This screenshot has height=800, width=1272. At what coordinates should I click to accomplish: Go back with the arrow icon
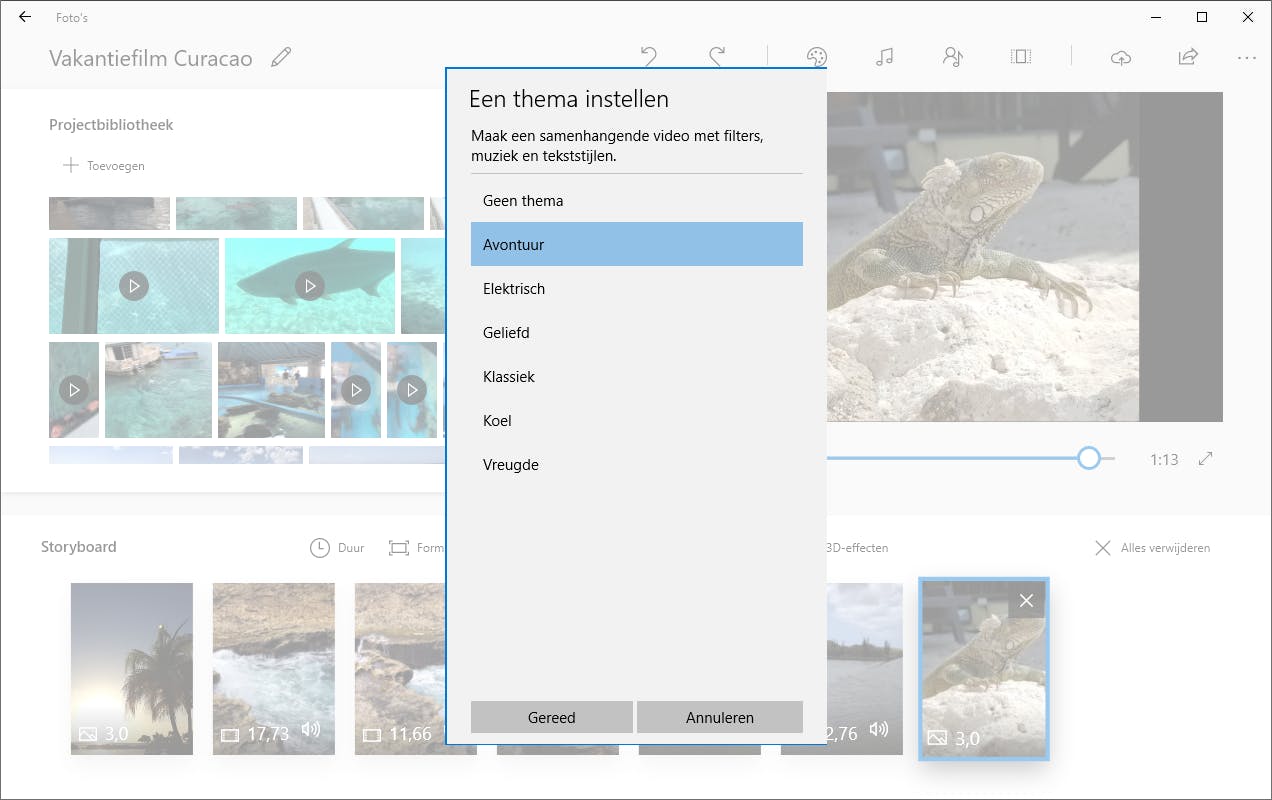pos(25,17)
